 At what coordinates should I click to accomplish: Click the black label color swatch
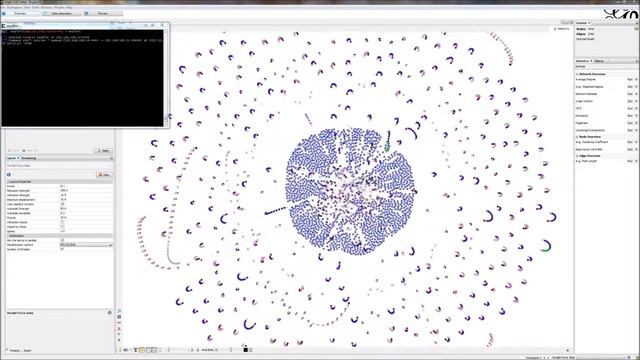[245, 350]
